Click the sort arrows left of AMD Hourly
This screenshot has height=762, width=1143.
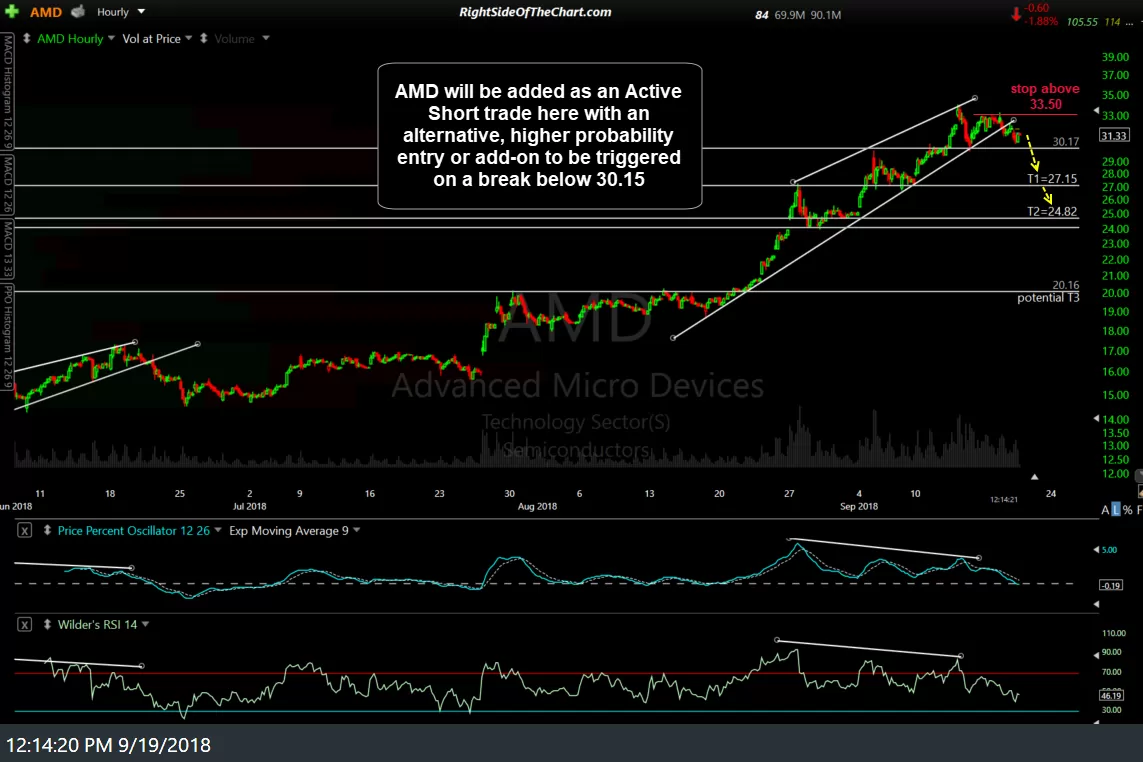pyautogui.click(x=26, y=39)
